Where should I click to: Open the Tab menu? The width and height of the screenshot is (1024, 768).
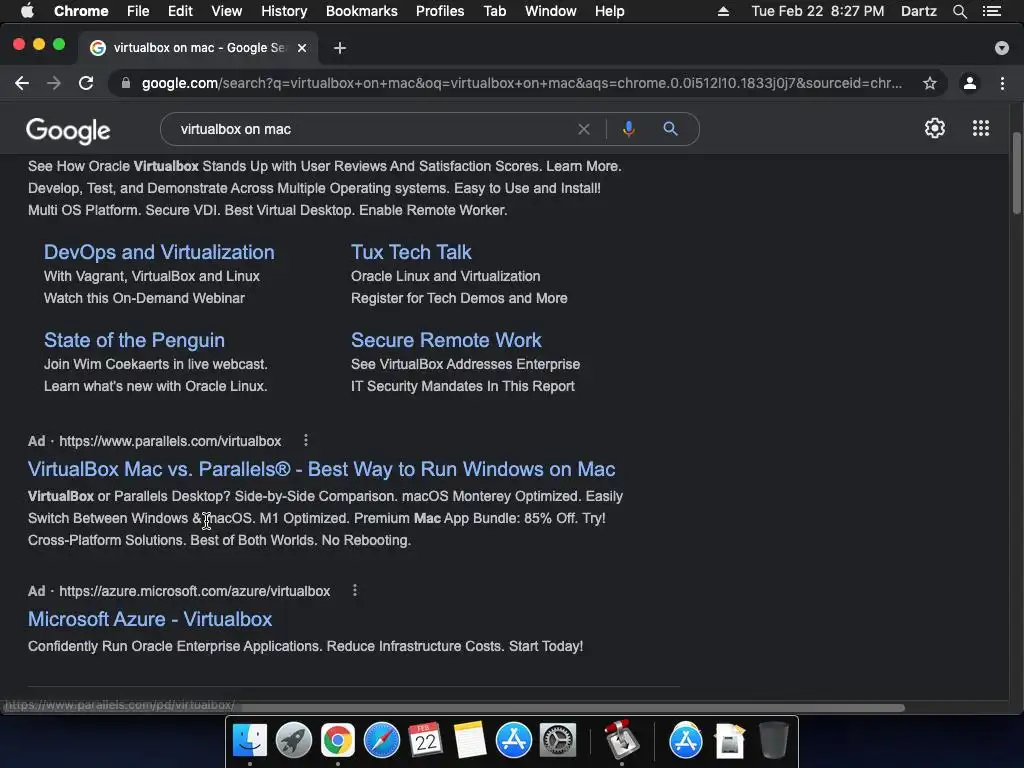[494, 11]
